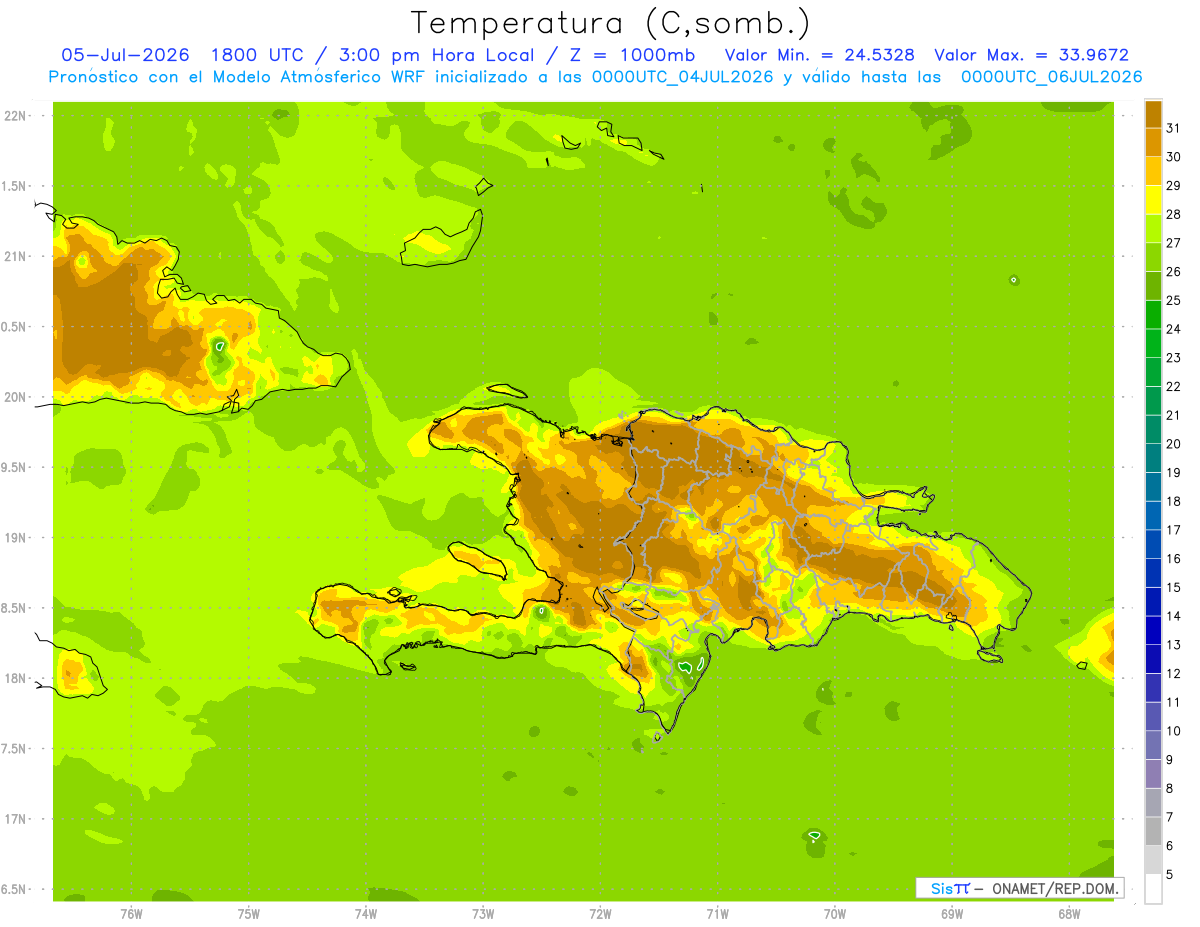This screenshot has width=1200, height=927.
Task: Click the colorbar legend value 31
Action: point(1174,128)
